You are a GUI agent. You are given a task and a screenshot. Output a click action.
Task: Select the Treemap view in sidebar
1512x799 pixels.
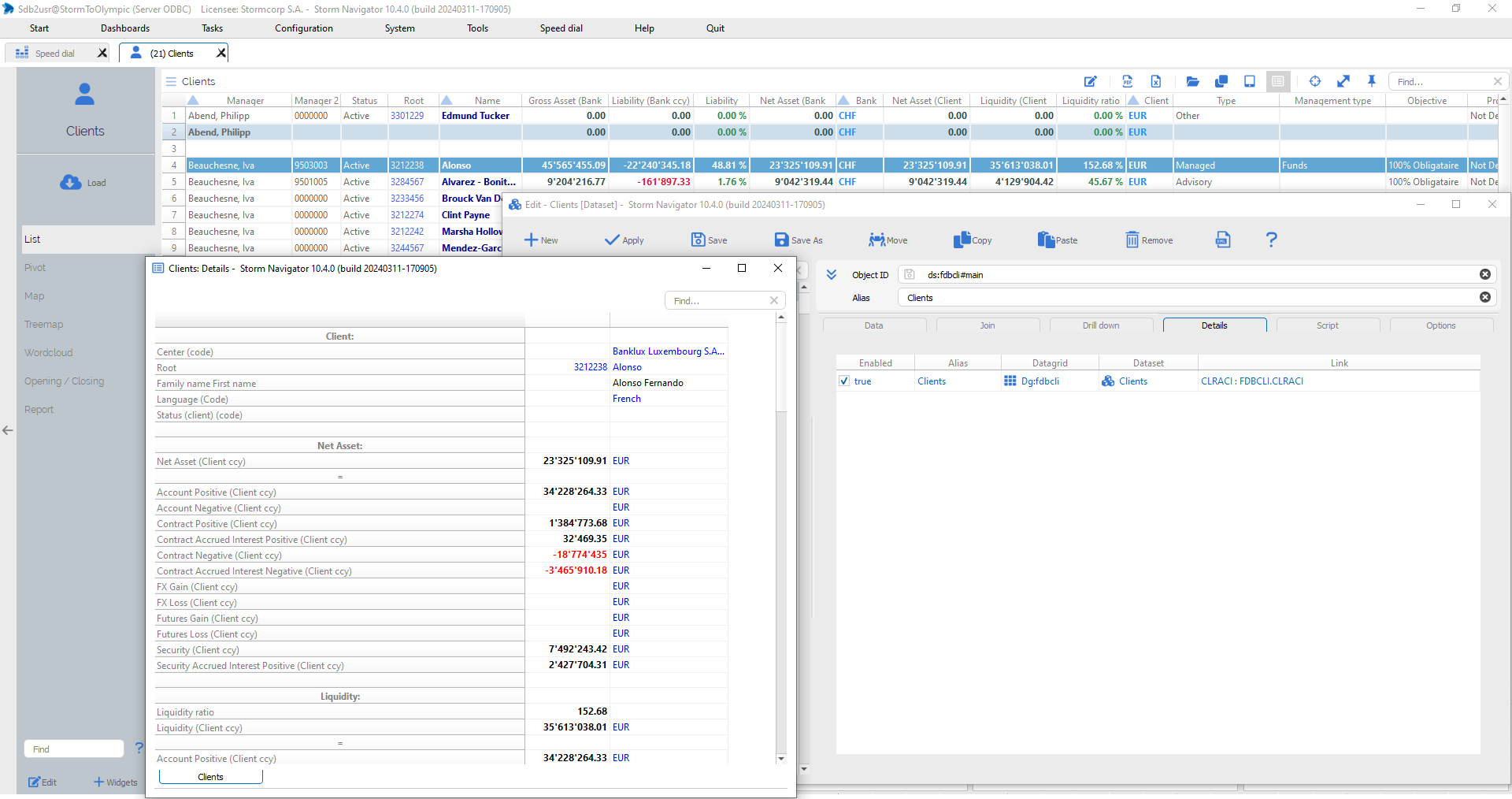click(x=43, y=325)
